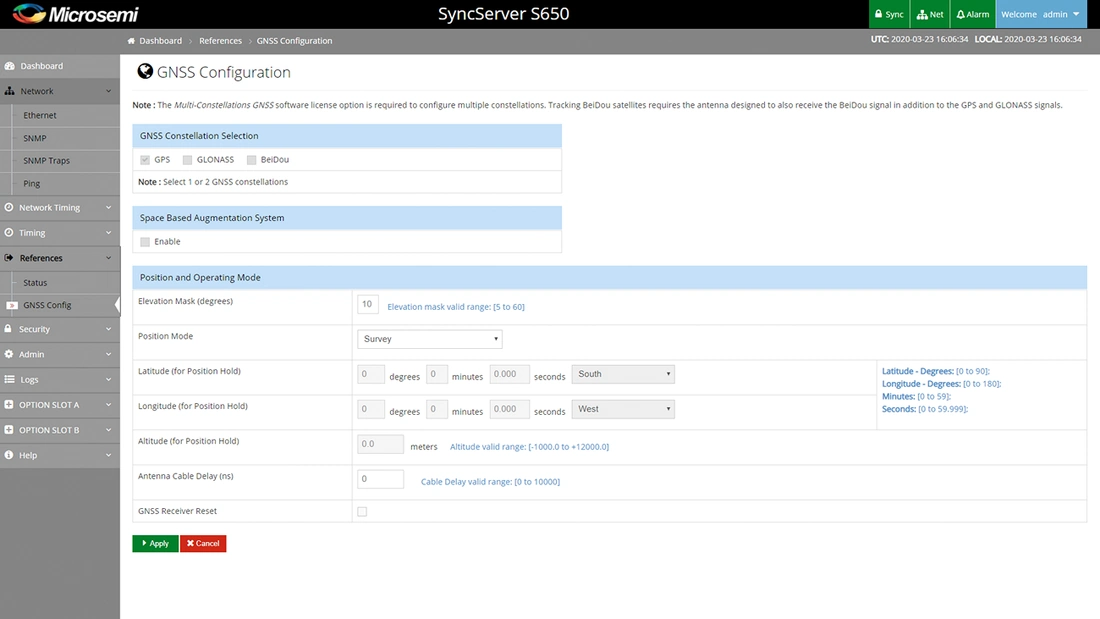Click the GNSS Configuration breadcrumb text

pos(295,41)
